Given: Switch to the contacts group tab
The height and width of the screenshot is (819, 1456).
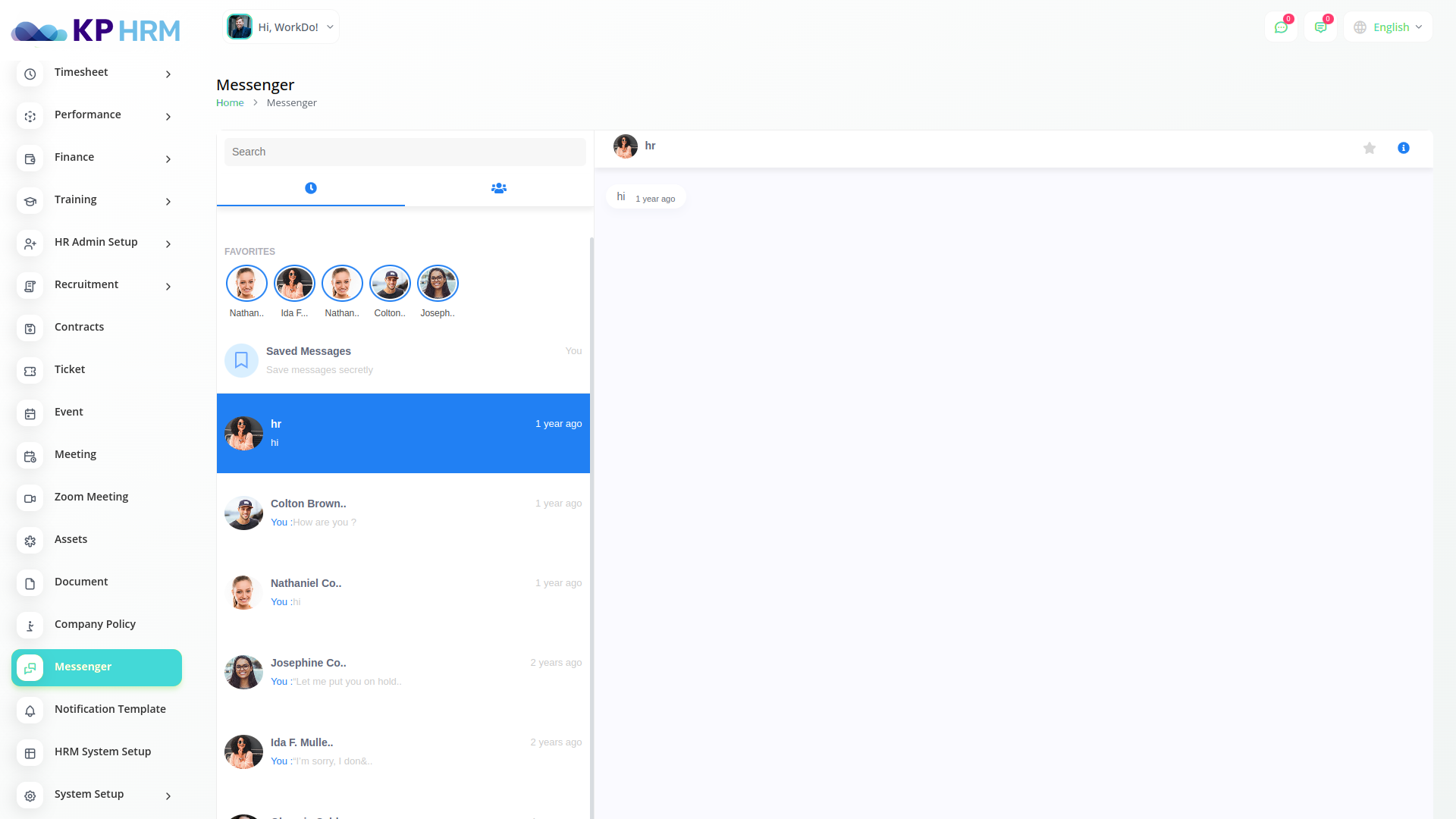Looking at the screenshot, I should tap(499, 188).
